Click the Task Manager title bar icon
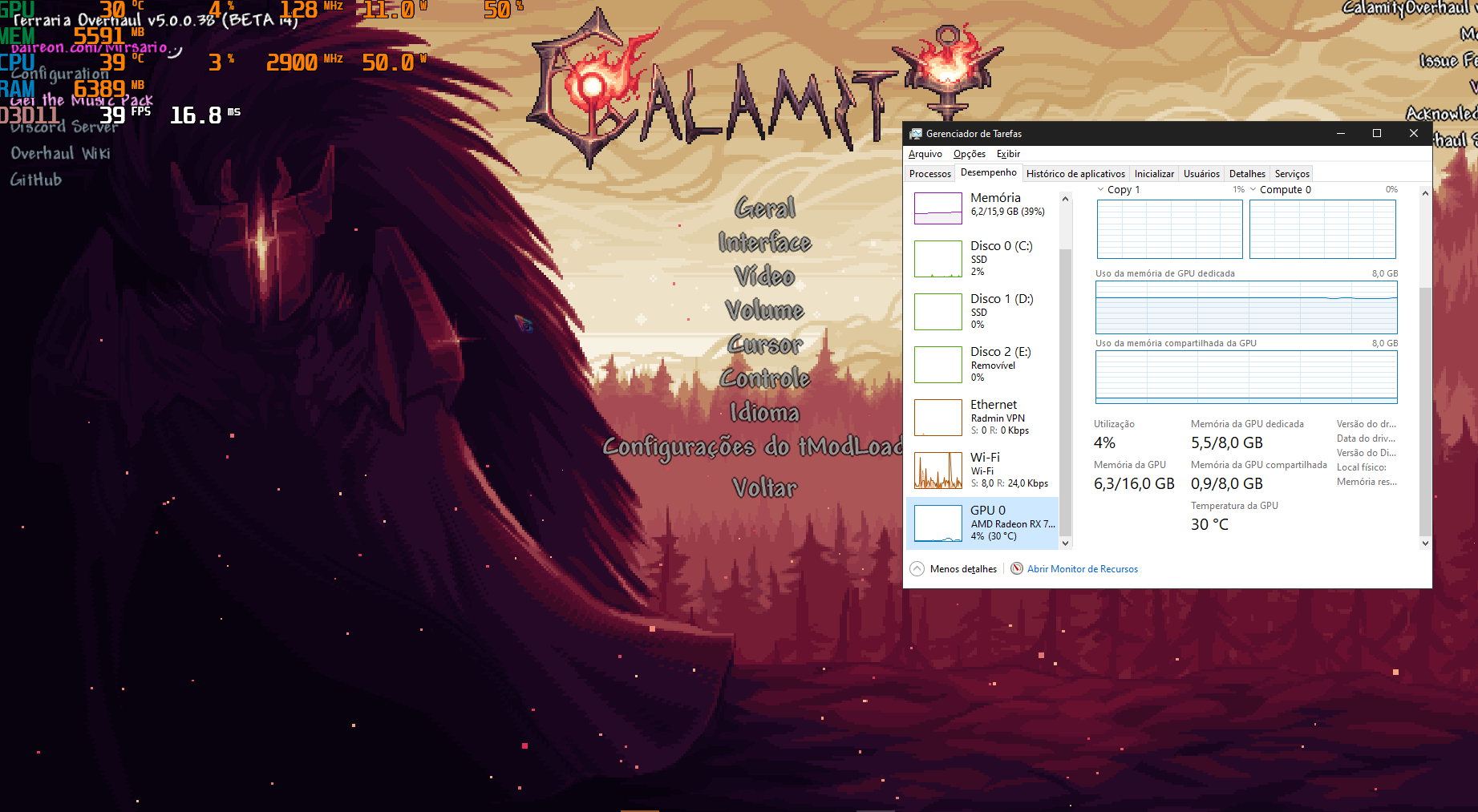 [915, 134]
